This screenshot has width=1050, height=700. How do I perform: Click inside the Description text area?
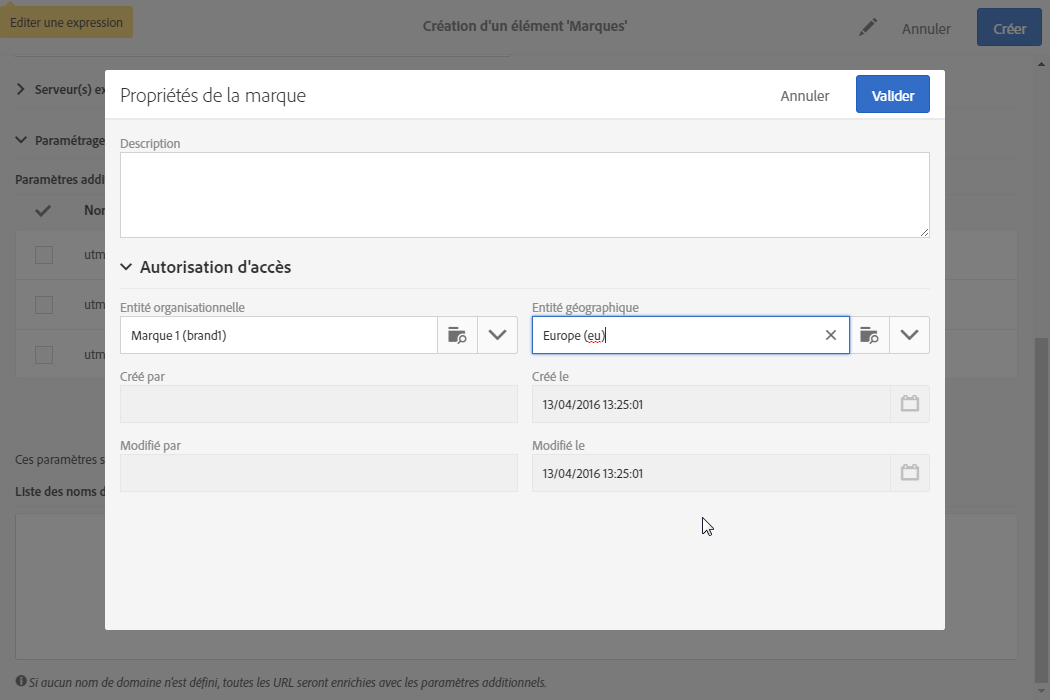coord(524,195)
